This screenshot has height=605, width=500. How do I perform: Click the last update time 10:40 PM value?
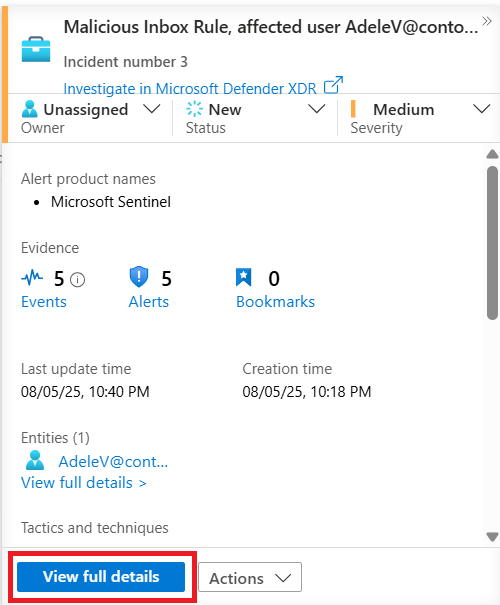tap(85, 392)
